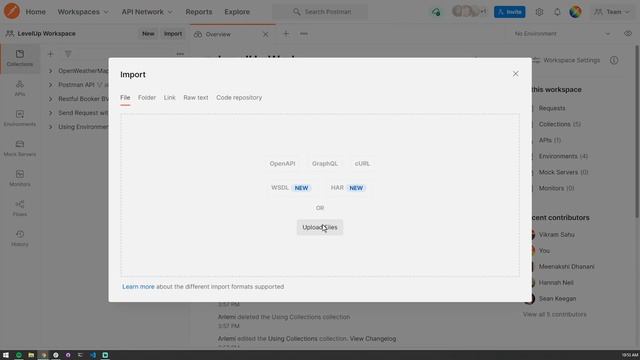Click the Learn more link
Image resolution: width=640 pixels, height=360 pixels.
tap(138, 287)
